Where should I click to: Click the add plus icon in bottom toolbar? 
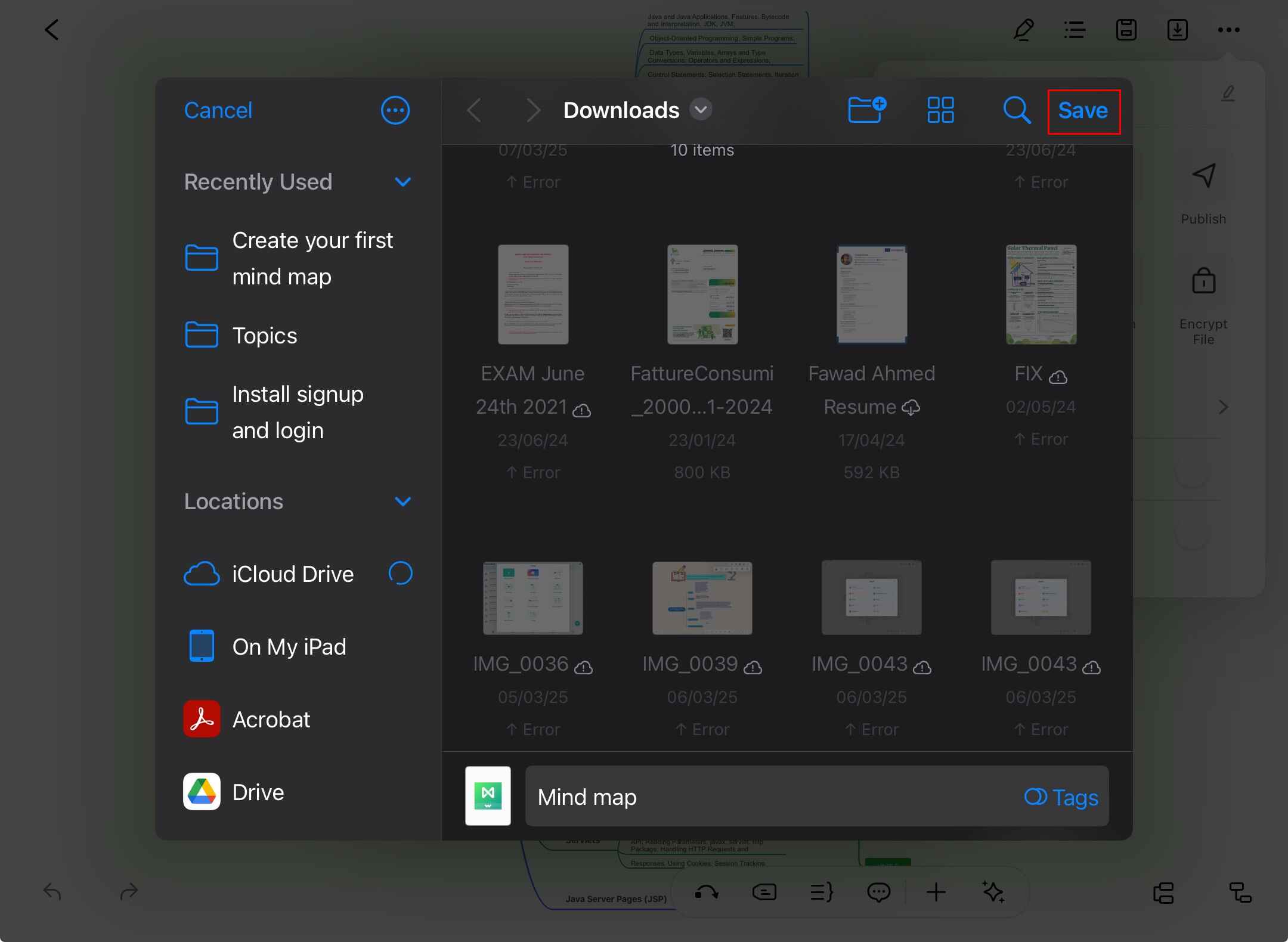936,892
